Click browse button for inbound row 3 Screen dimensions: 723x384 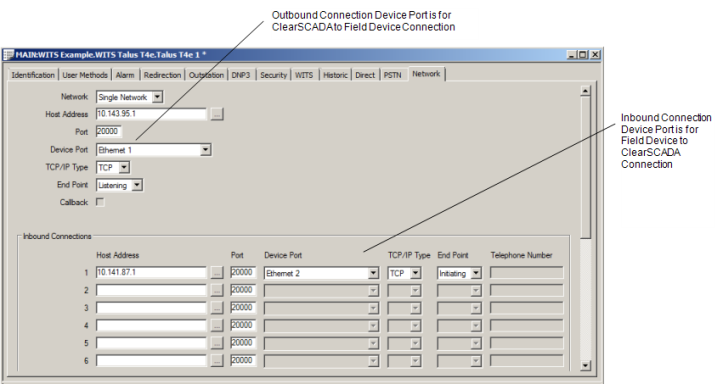click(x=217, y=308)
